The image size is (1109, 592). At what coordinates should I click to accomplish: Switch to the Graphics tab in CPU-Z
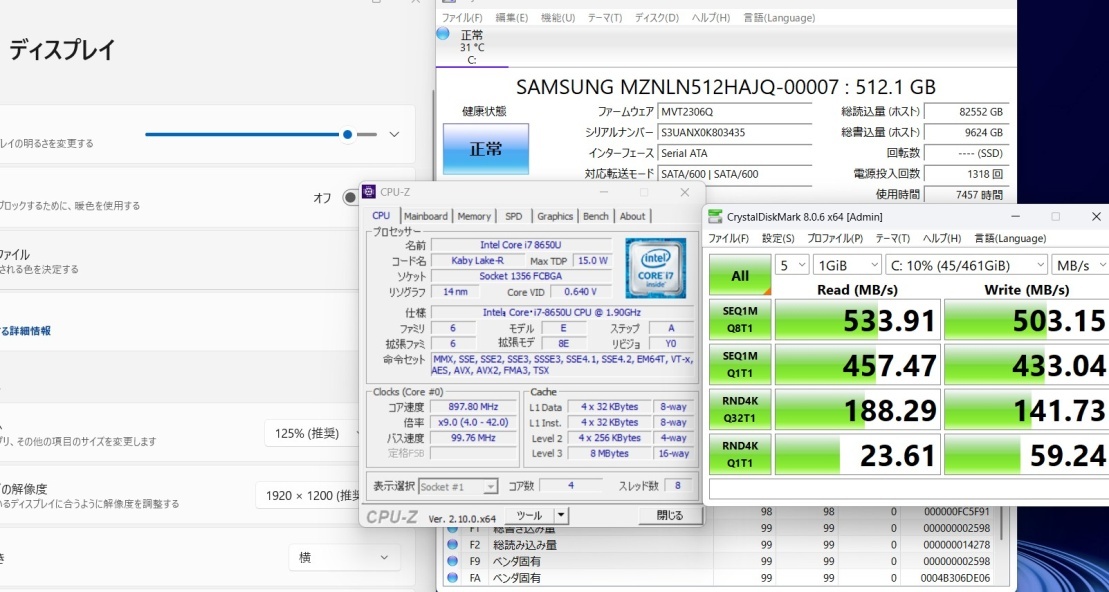pos(555,216)
